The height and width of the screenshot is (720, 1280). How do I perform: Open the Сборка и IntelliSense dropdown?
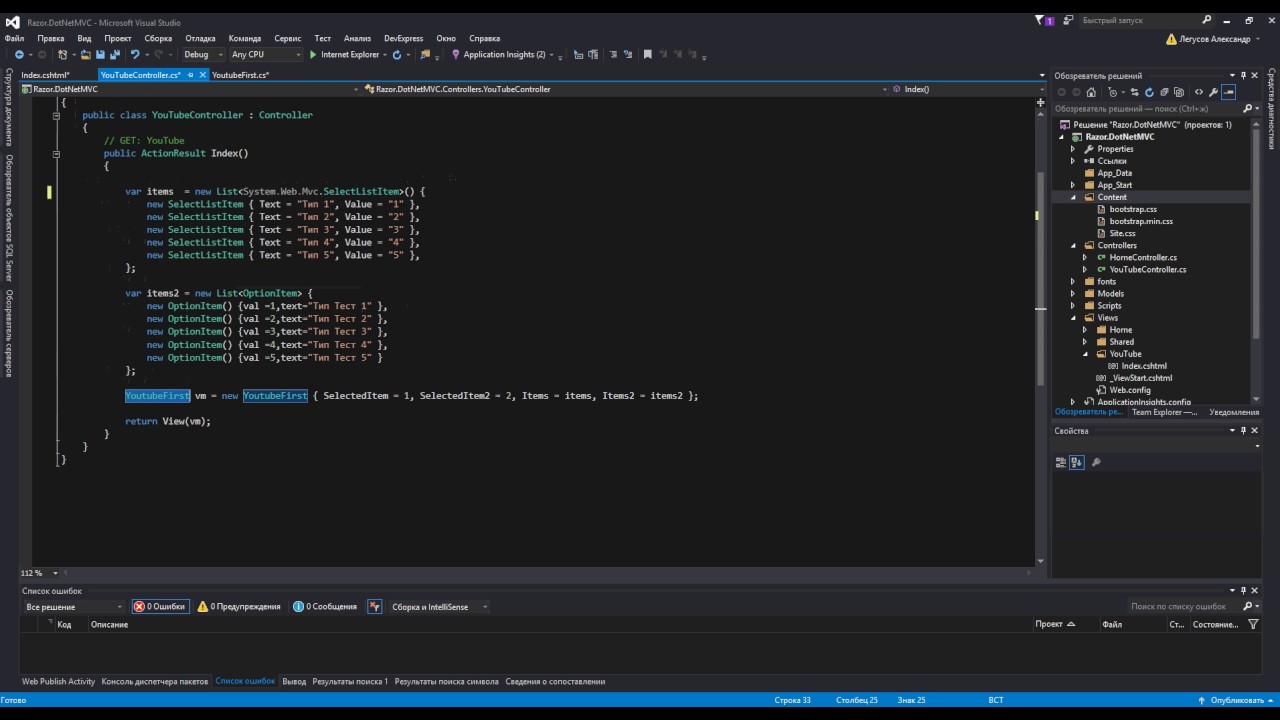coord(439,606)
